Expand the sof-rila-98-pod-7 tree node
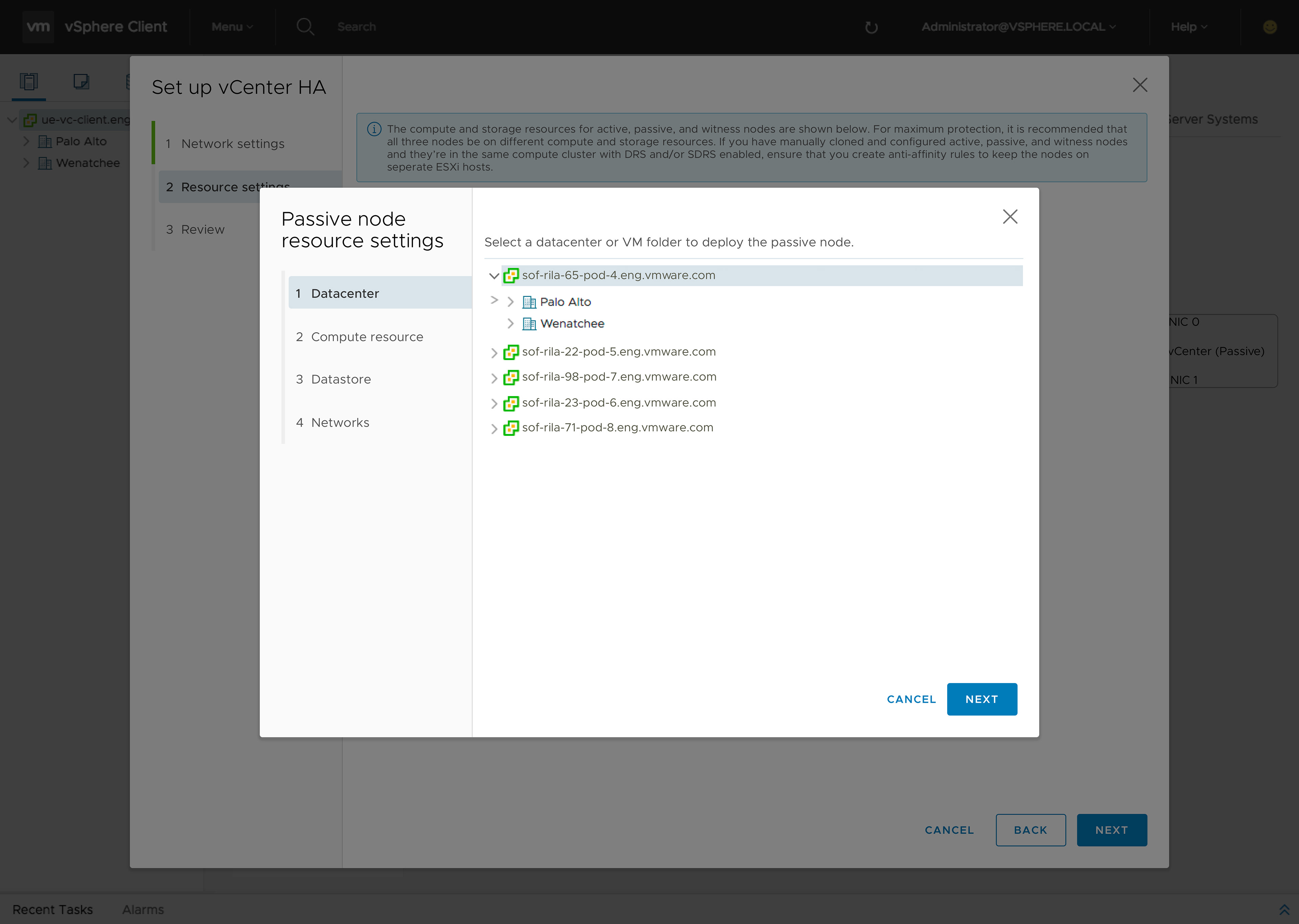 pos(494,378)
